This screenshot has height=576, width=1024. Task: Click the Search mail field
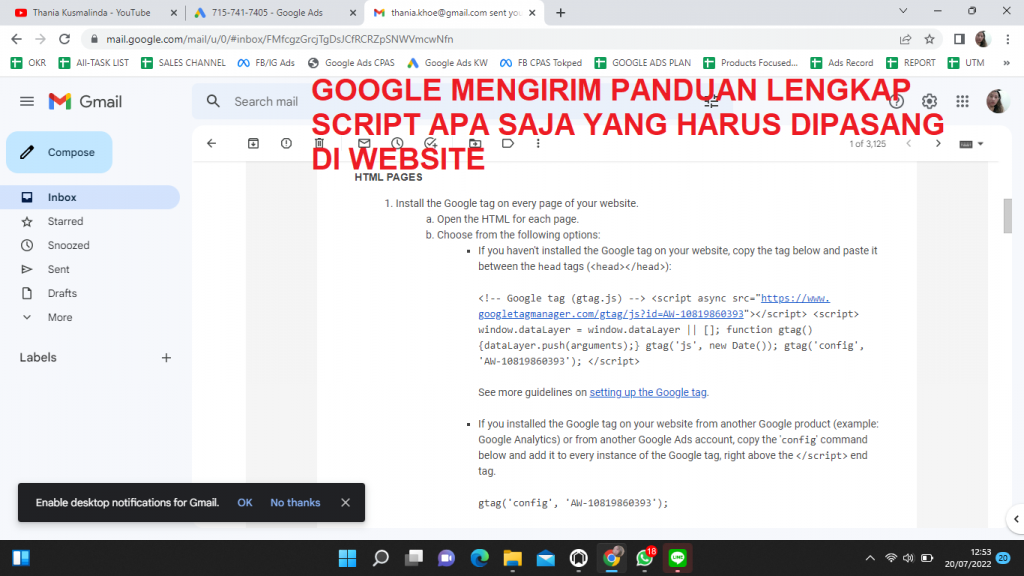pos(266,101)
